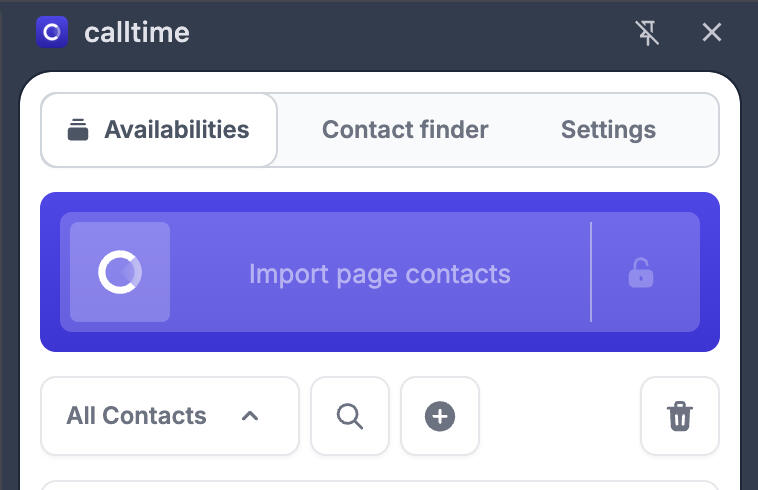
Task: Click the divider beside the padlock
Action: tap(591, 272)
